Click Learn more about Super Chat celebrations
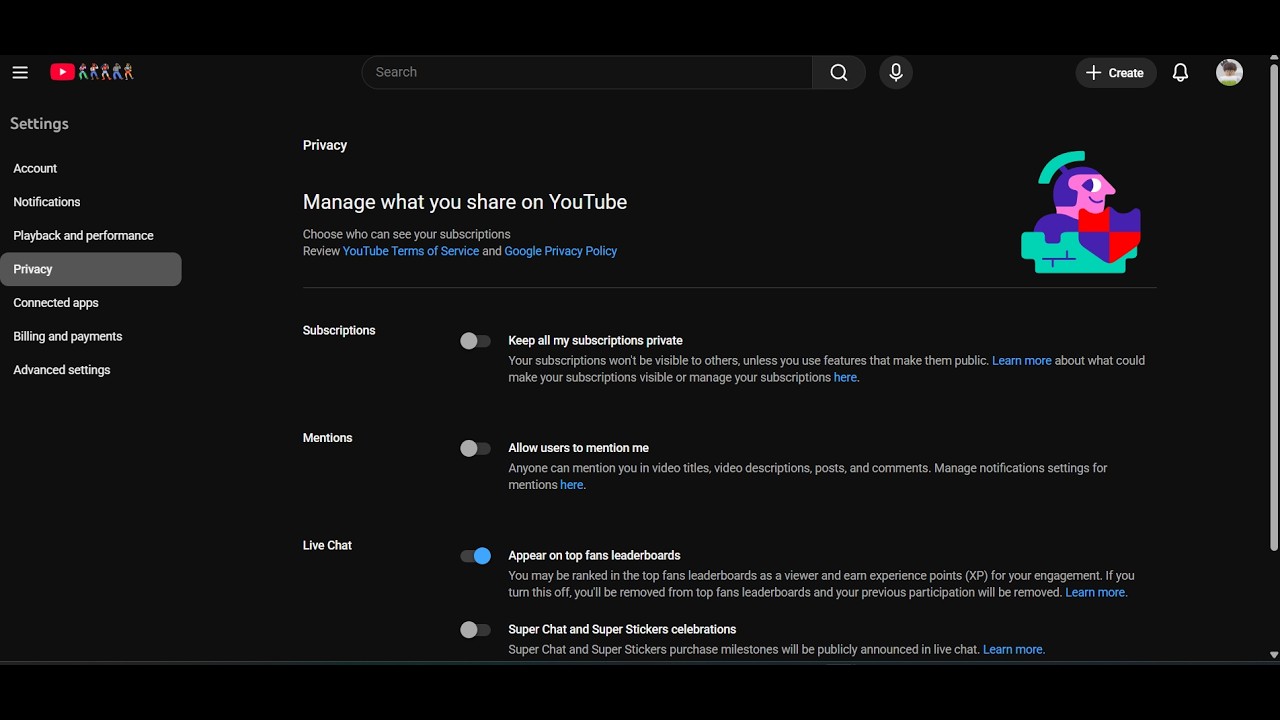This screenshot has height=720, width=1280. tap(1013, 649)
